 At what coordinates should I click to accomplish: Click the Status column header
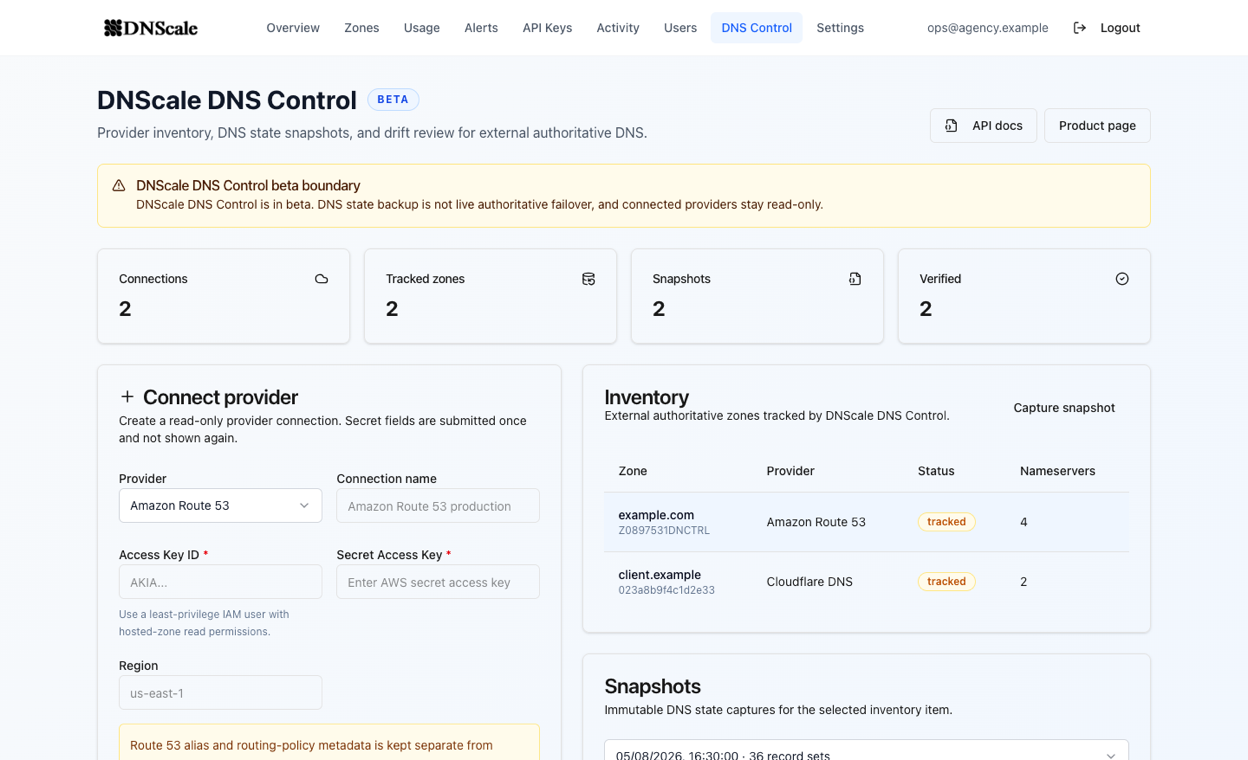tap(936, 471)
